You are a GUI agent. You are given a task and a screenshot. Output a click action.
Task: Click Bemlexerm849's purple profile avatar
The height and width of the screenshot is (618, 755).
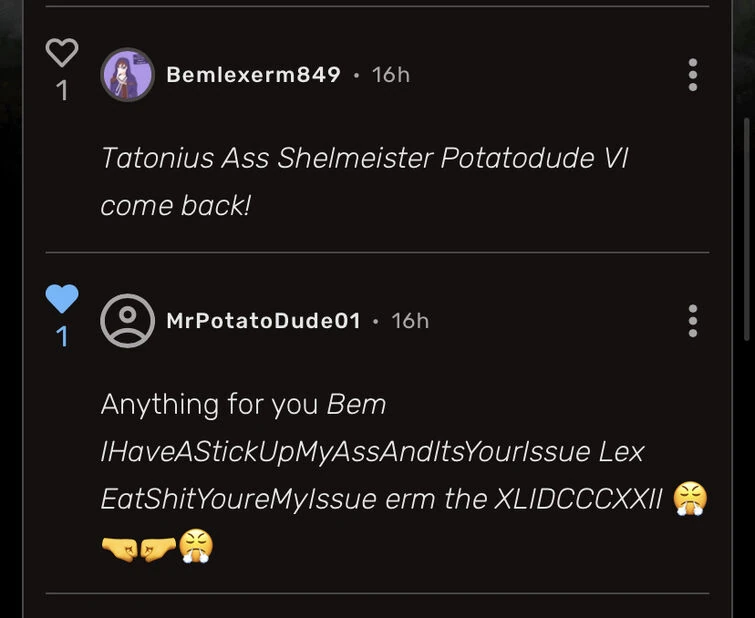pyautogui.click(x=128, y=75)
